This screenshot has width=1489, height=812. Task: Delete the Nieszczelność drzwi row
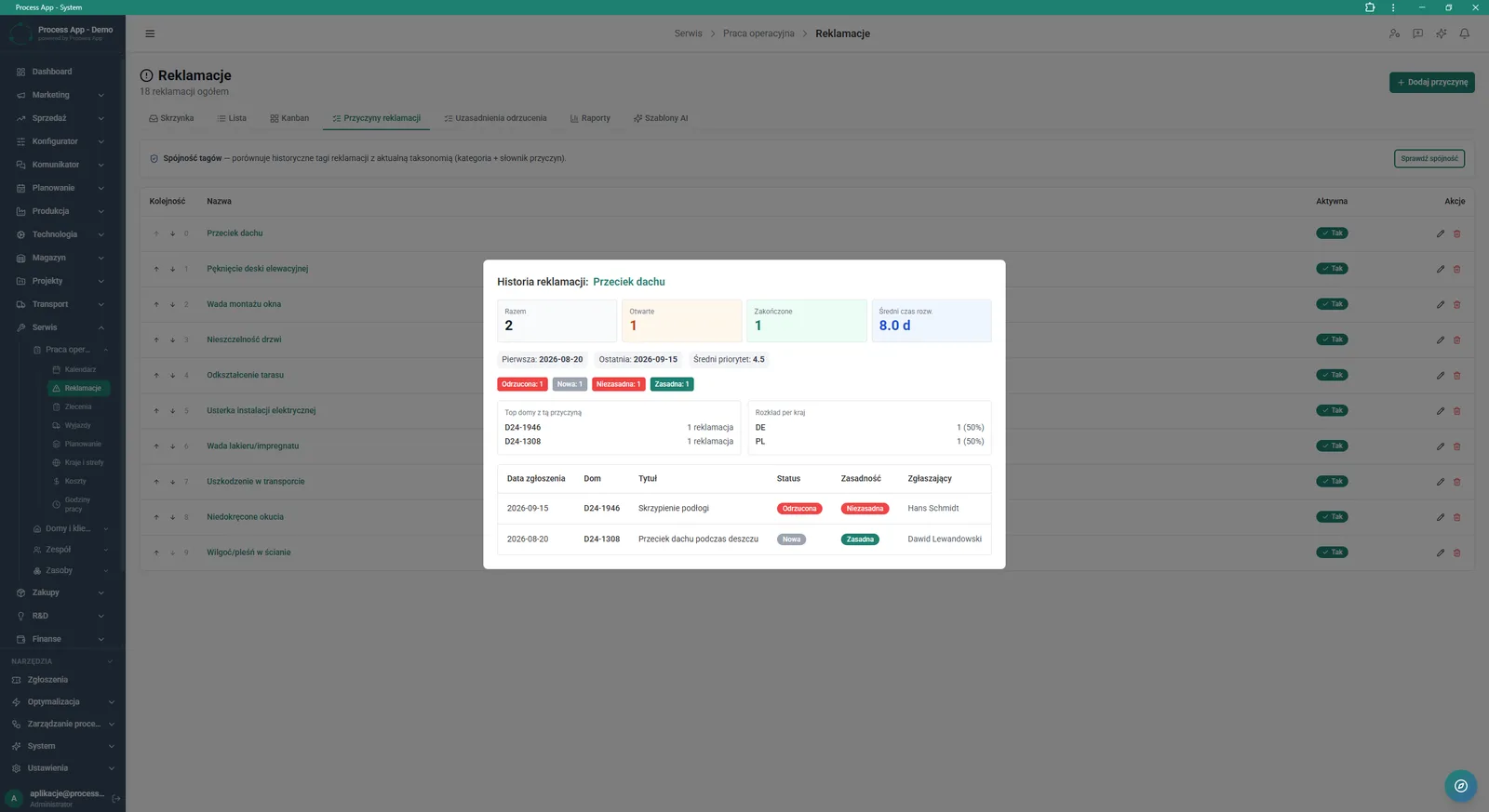pos(1457,339)
